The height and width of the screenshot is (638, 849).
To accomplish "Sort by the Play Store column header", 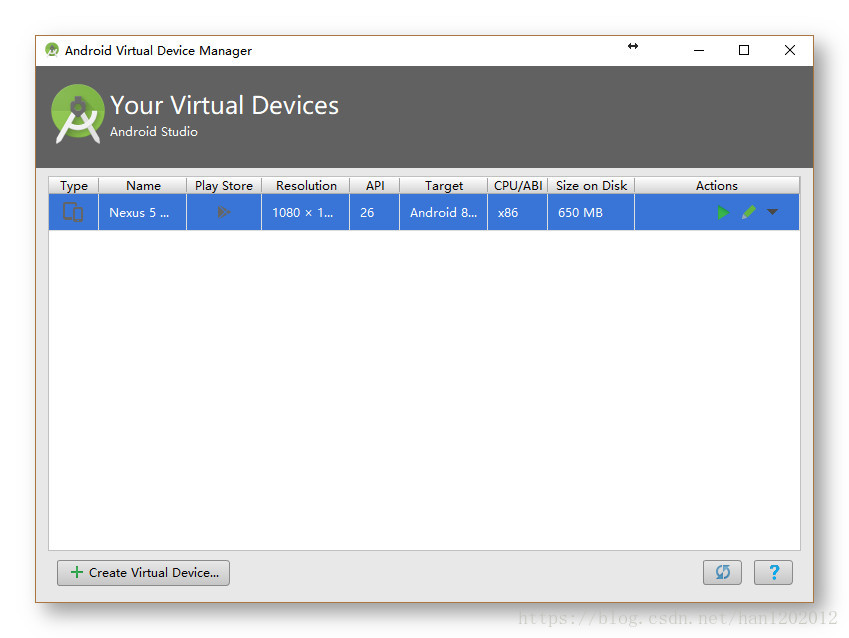I will [x=224, y=186].
